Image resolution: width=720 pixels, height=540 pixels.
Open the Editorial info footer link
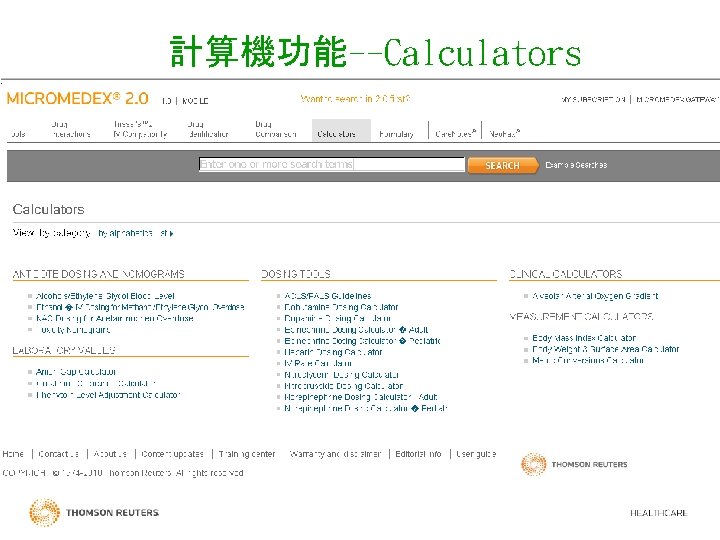click(418, 454)
